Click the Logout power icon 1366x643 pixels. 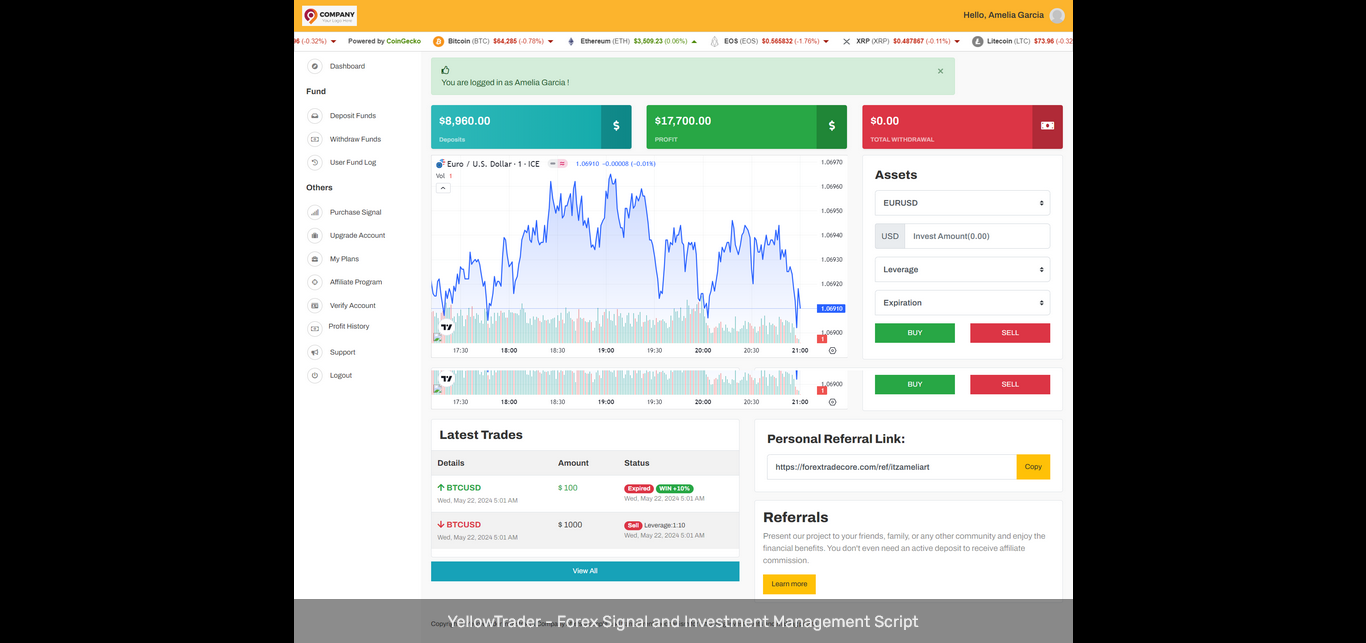click(315, 375)
